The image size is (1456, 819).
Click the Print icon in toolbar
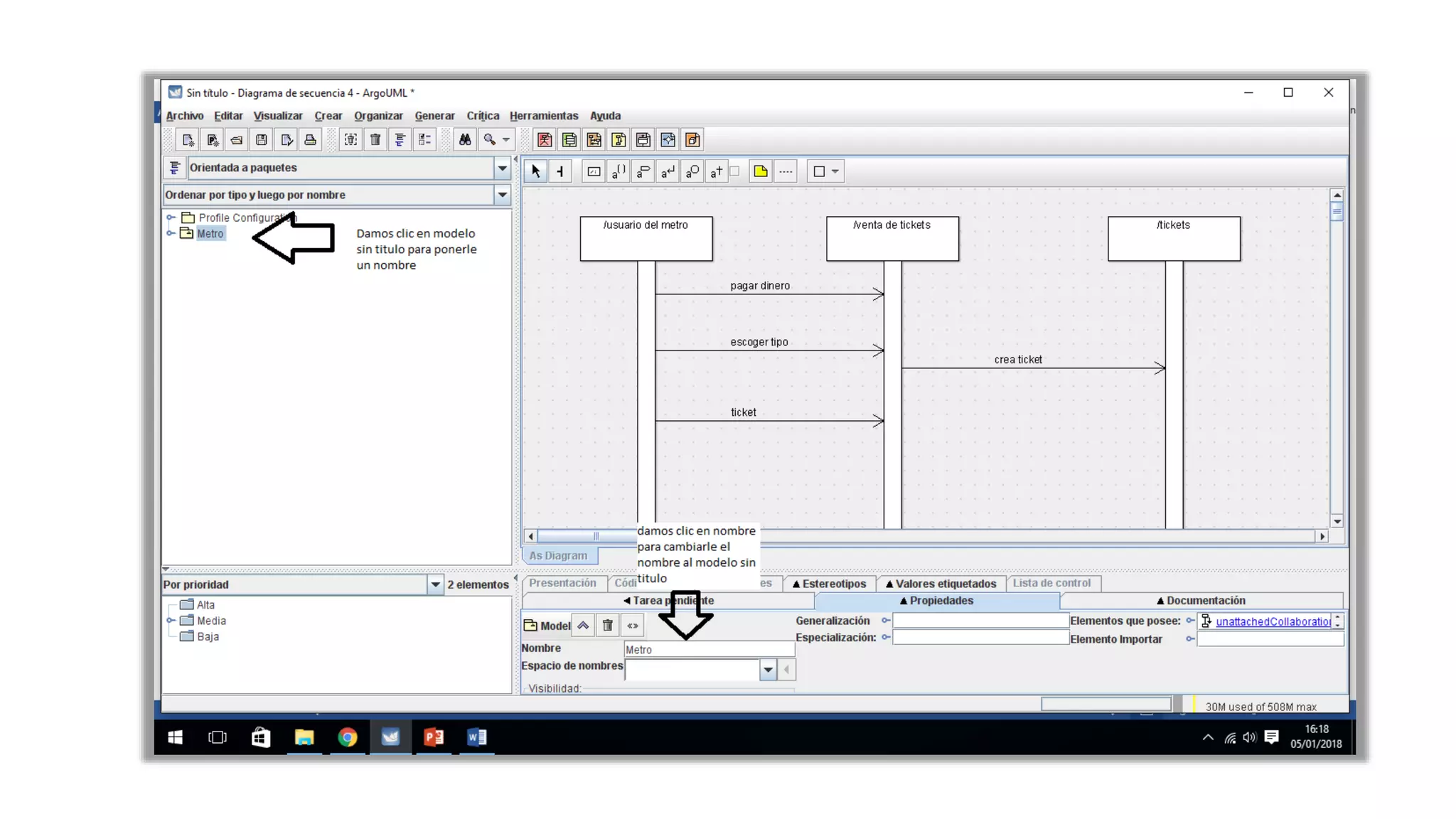tap(311, 140)
